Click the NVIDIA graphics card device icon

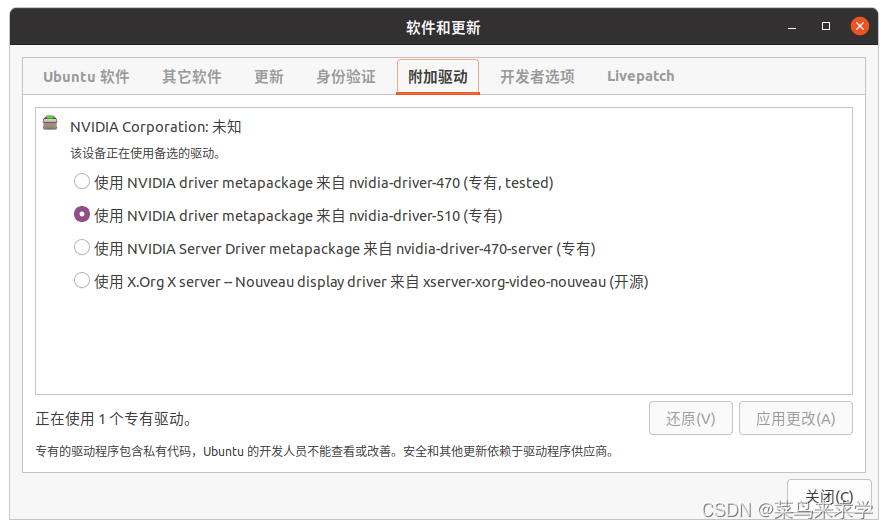point(50,122)
